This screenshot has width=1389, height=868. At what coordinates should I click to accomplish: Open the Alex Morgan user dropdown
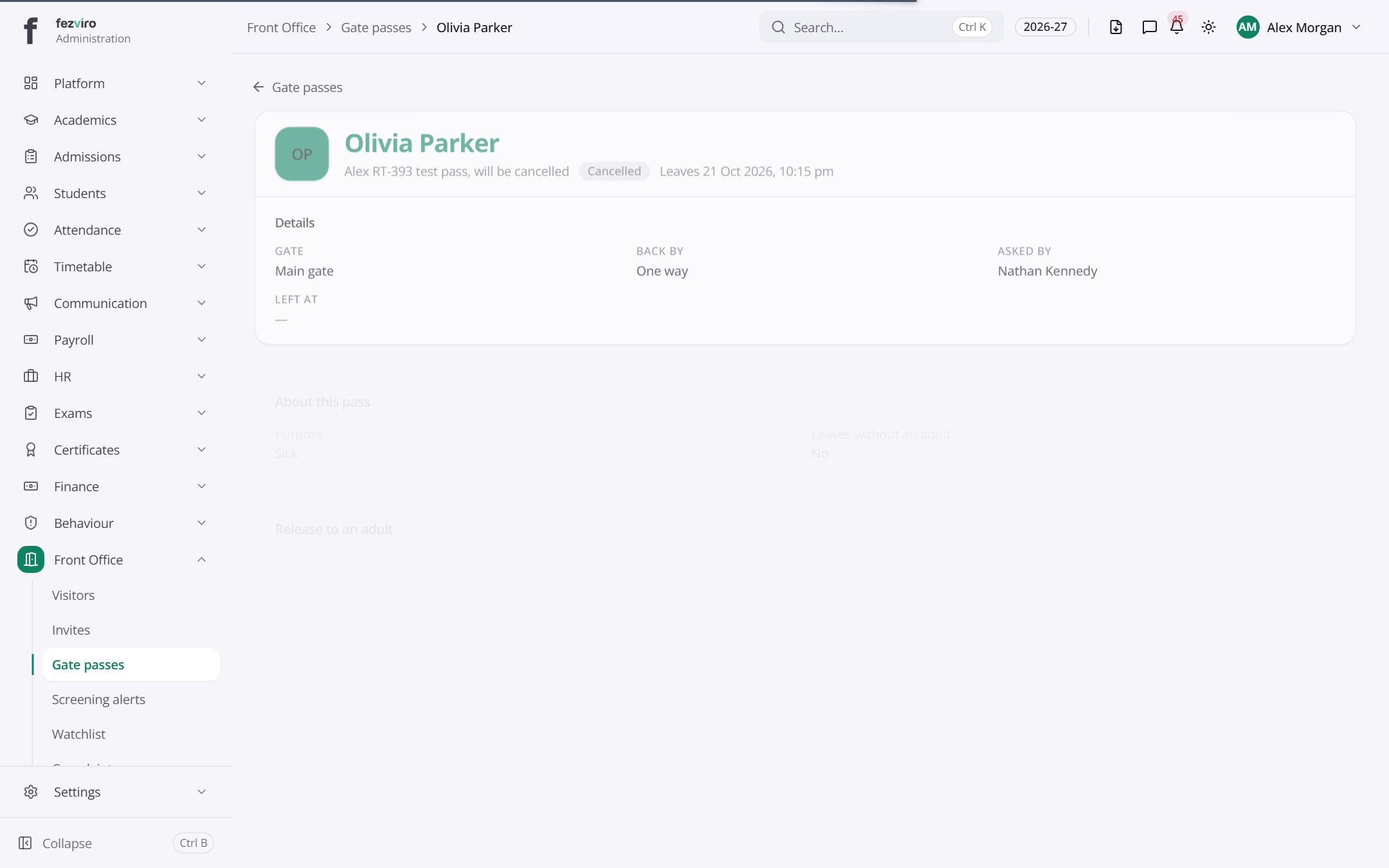(x=1299, y=27)
